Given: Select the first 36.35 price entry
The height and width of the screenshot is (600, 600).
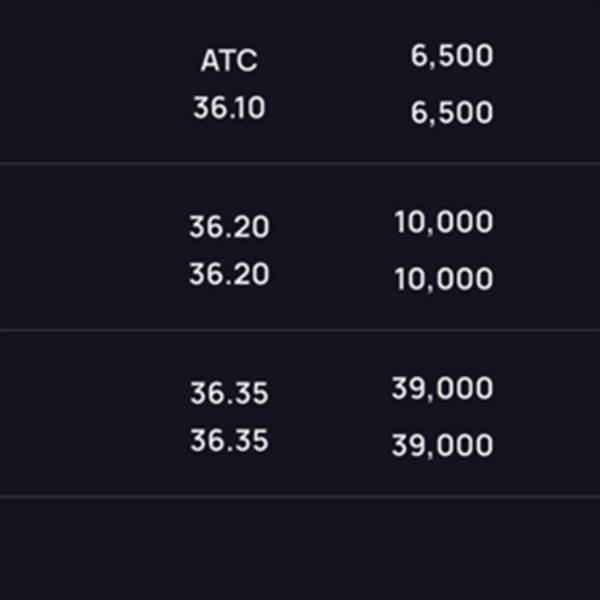Looking at the screenshot, I should click(229, 393).
